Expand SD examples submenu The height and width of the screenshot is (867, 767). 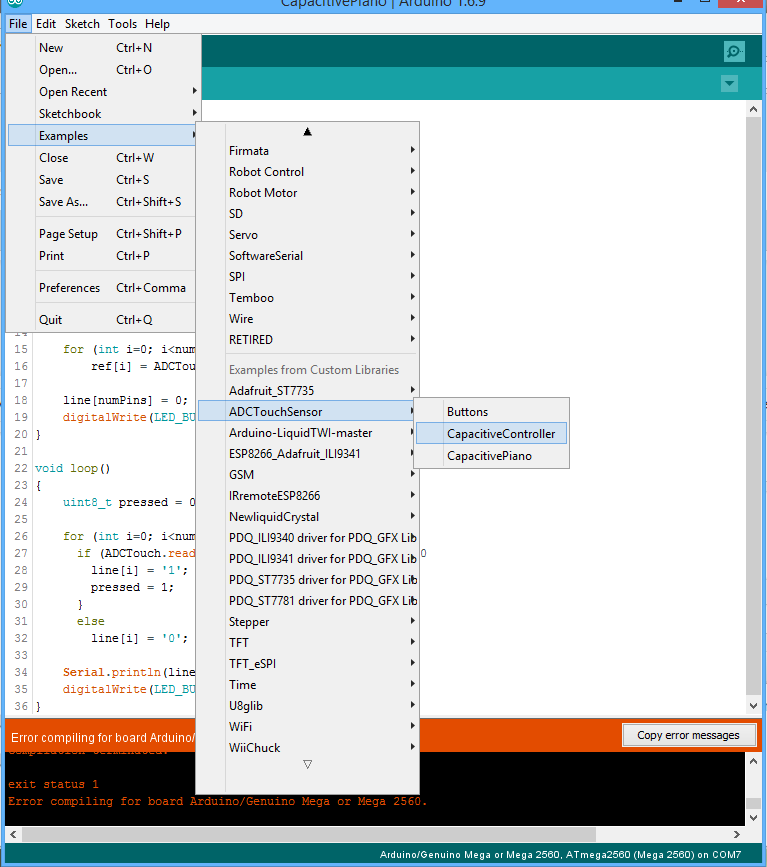pos(308,213)
